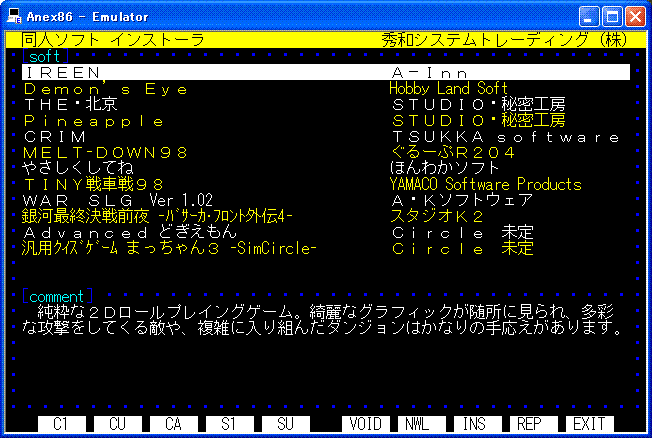Click the SU function key label
The height and width of the screenshot is (438, 652).
point(286,424)
